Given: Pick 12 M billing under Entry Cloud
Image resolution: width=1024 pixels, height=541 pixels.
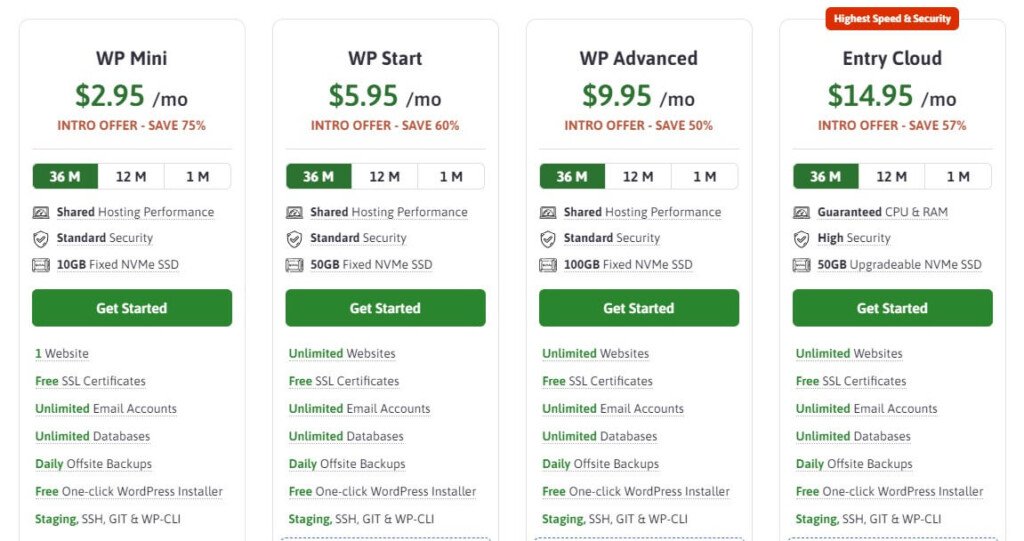Looking at the screenshot, I should 891,176.
